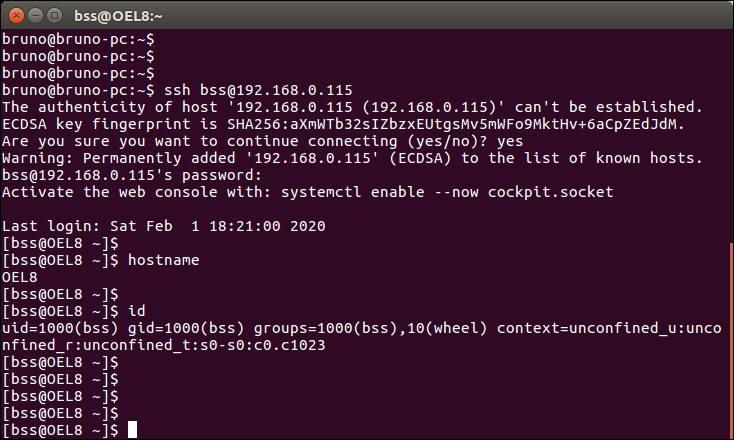The height and width of the screenshot is (440, 734).
Task: Click the id command at prompt
Action: point(137,311)
